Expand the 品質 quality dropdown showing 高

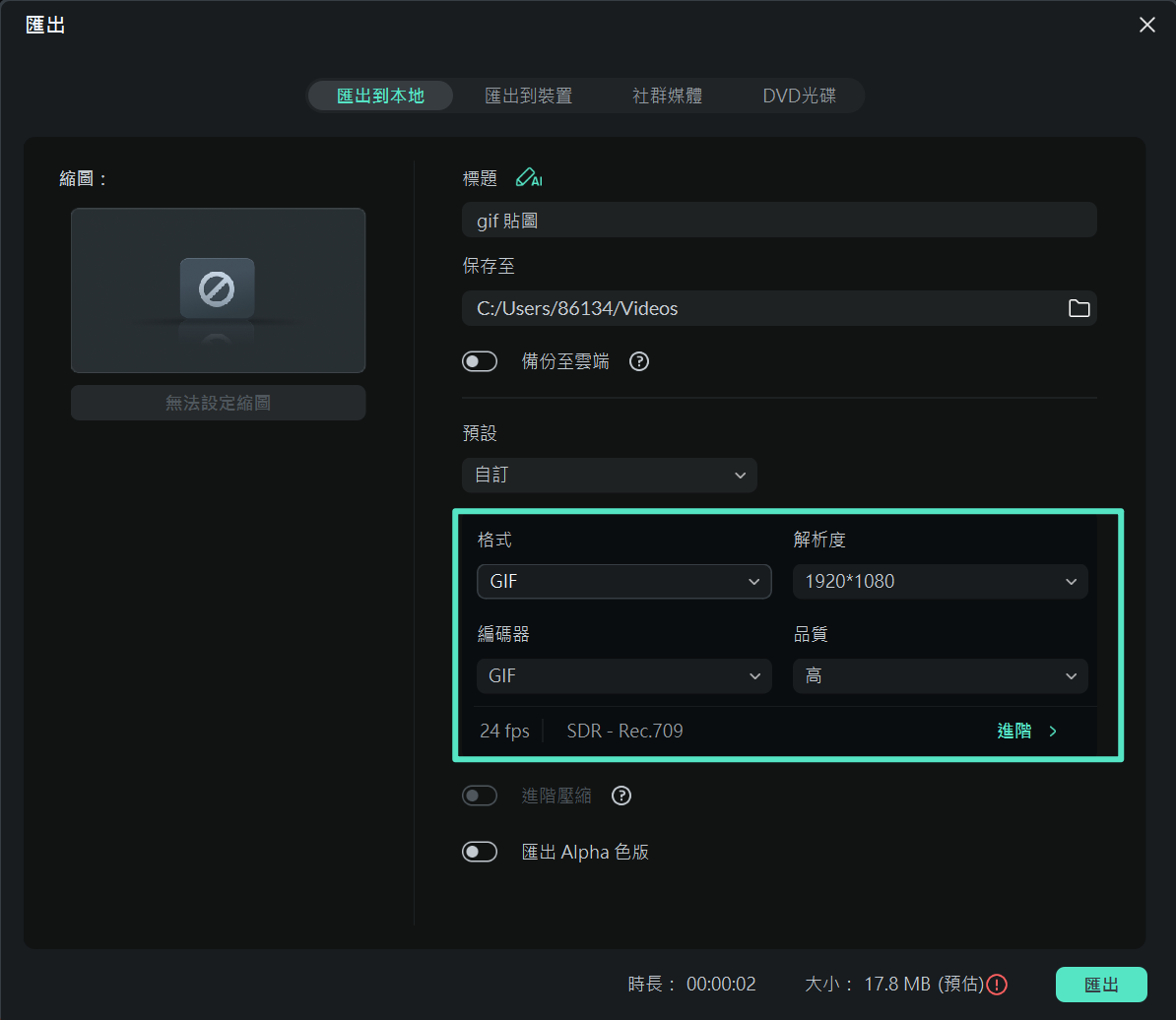pyautogui.click(x=940, y=676)
